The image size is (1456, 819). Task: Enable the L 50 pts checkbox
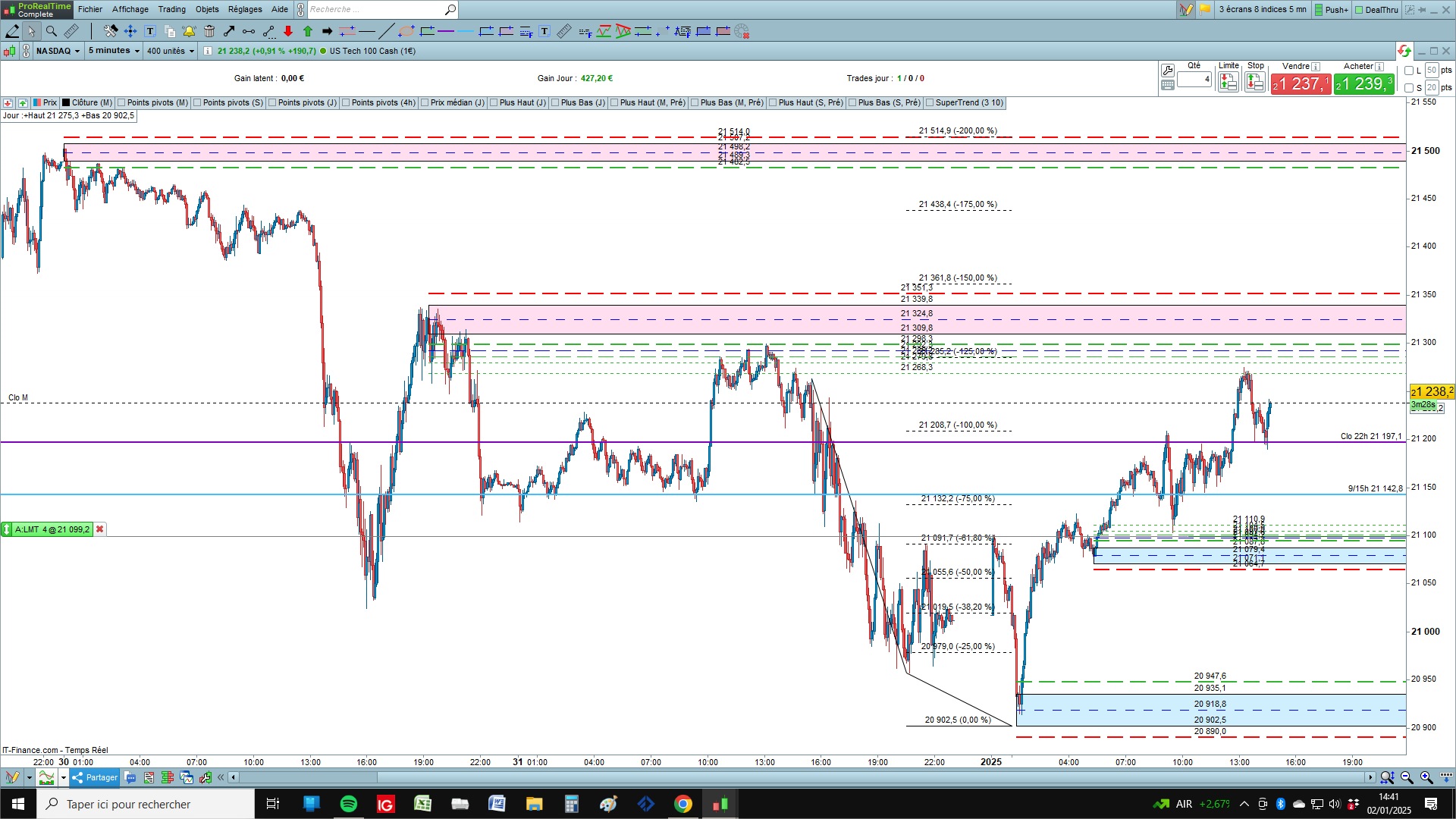point(1409,71)
